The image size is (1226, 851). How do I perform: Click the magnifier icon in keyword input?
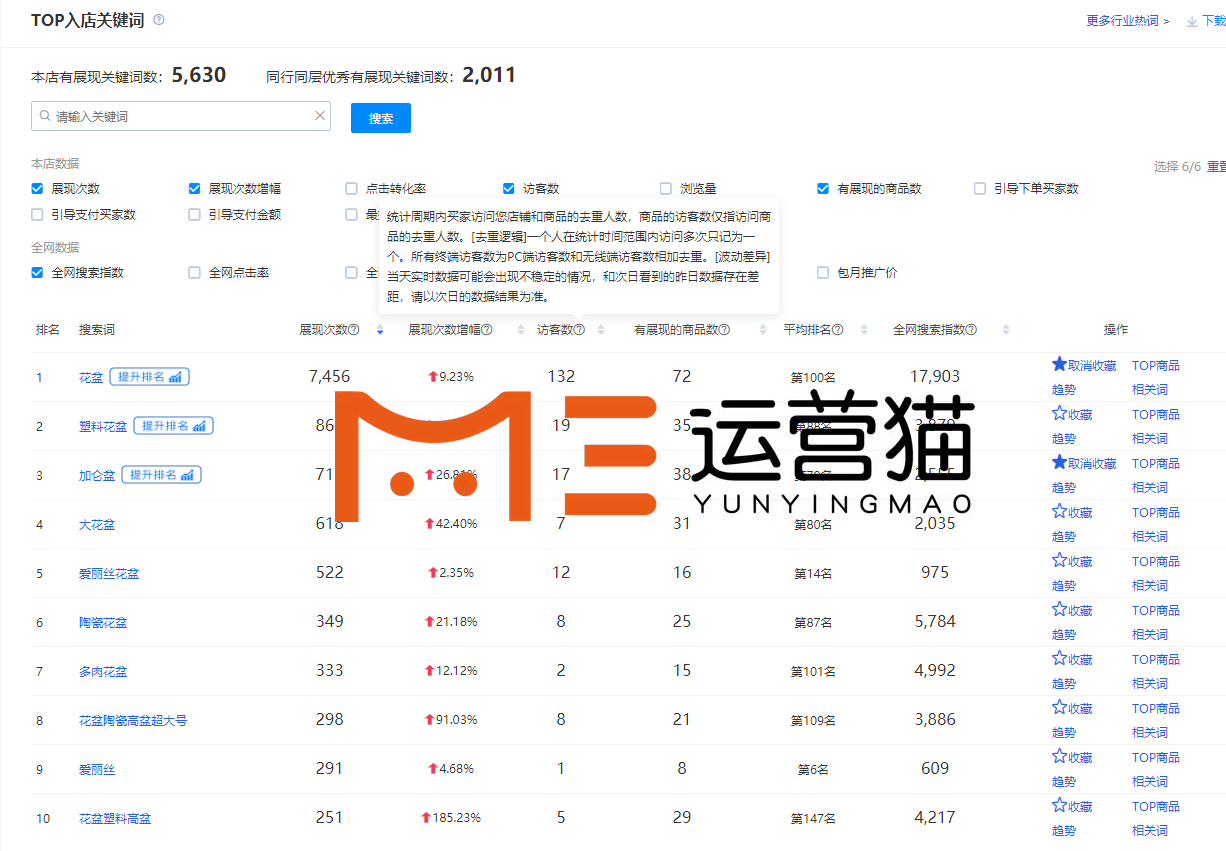coord(45,117)
